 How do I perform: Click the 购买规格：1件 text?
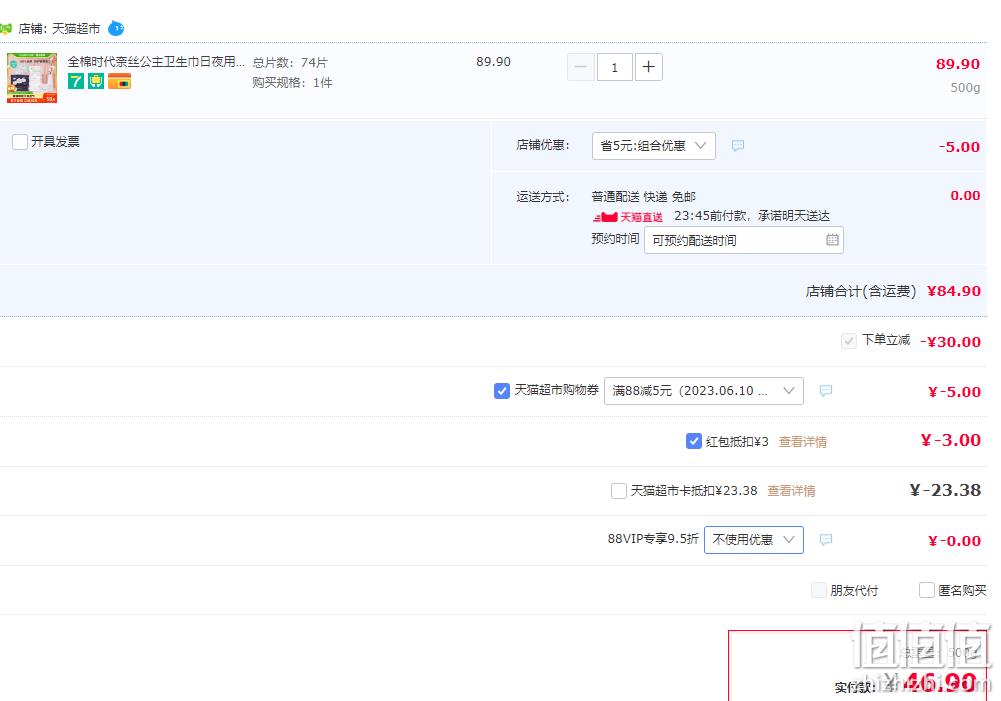292,83
